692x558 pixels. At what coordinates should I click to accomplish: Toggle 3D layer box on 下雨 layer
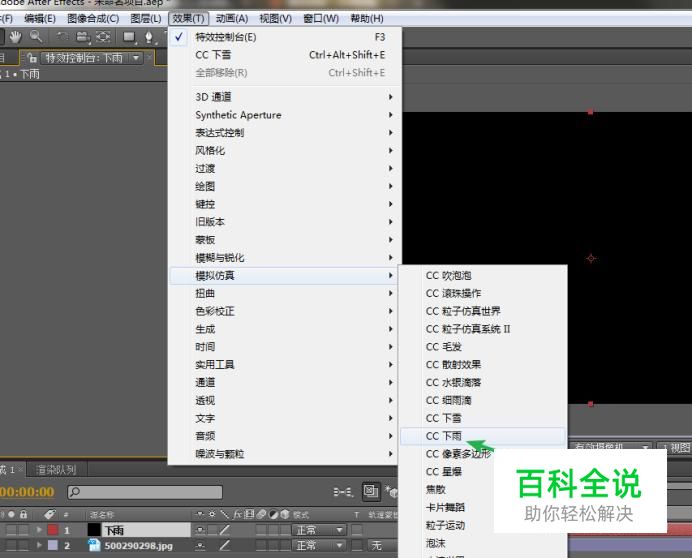click(285, 530)
